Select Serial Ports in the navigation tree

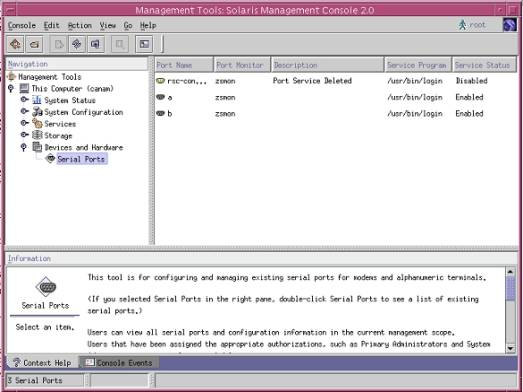(x=81, y=159)
